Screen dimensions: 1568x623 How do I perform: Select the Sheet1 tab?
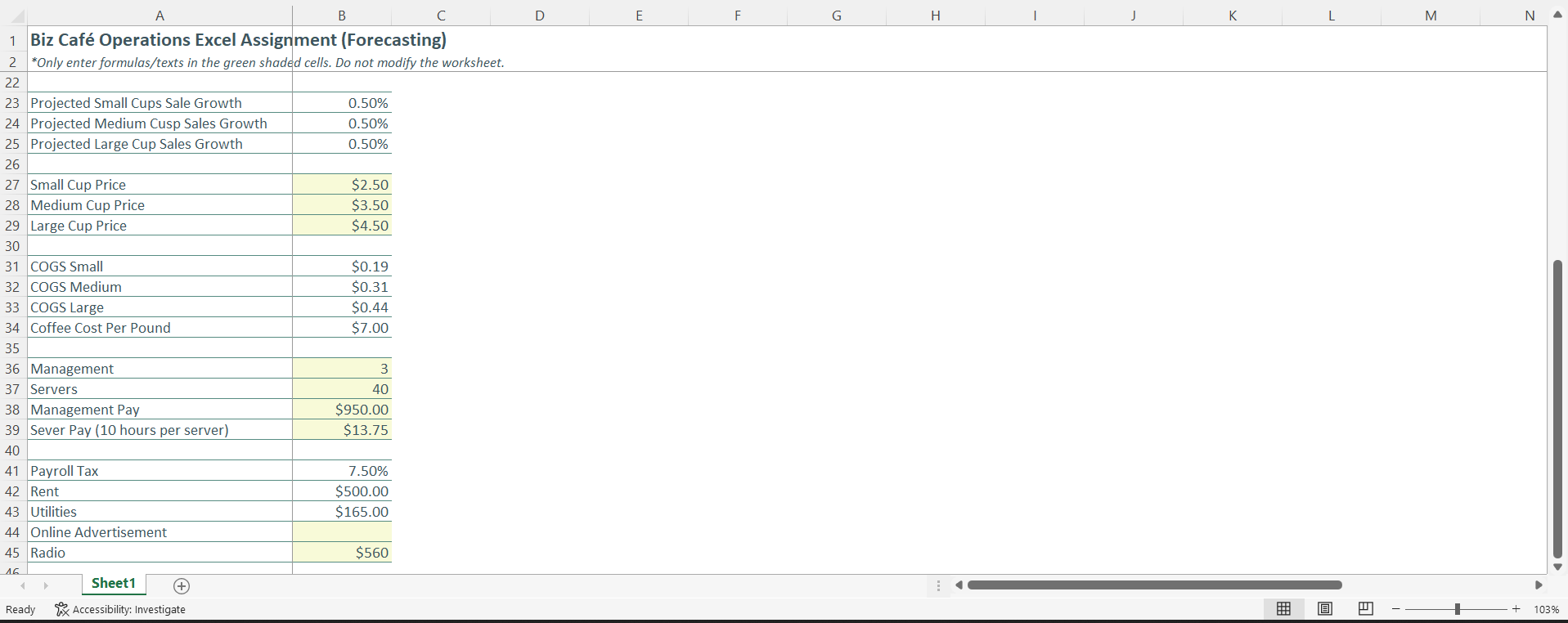(x=114, y=584)
